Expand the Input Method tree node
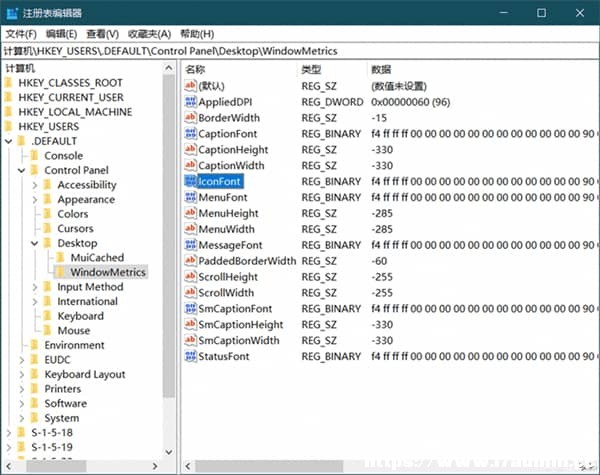The image size is (600, 475). point(35,287)
